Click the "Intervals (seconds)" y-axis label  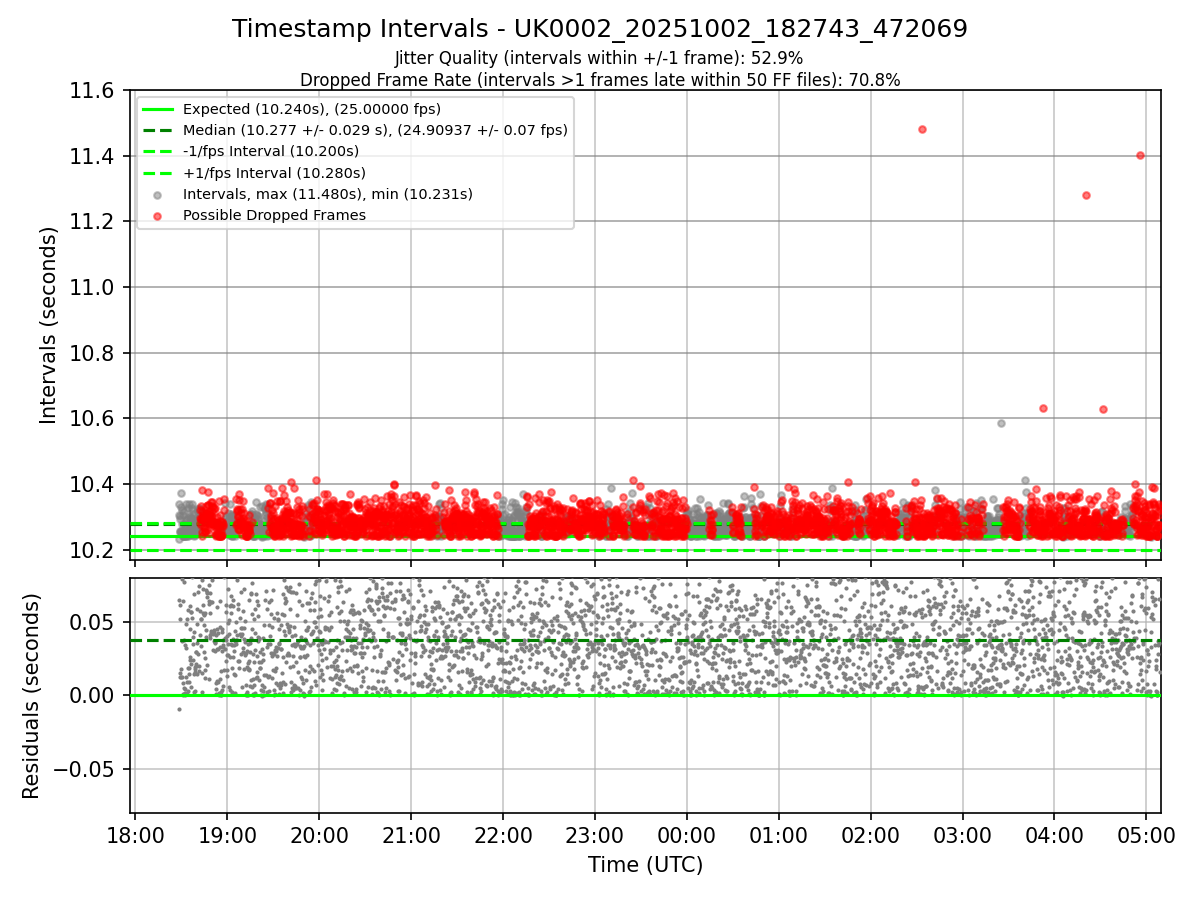49,325
